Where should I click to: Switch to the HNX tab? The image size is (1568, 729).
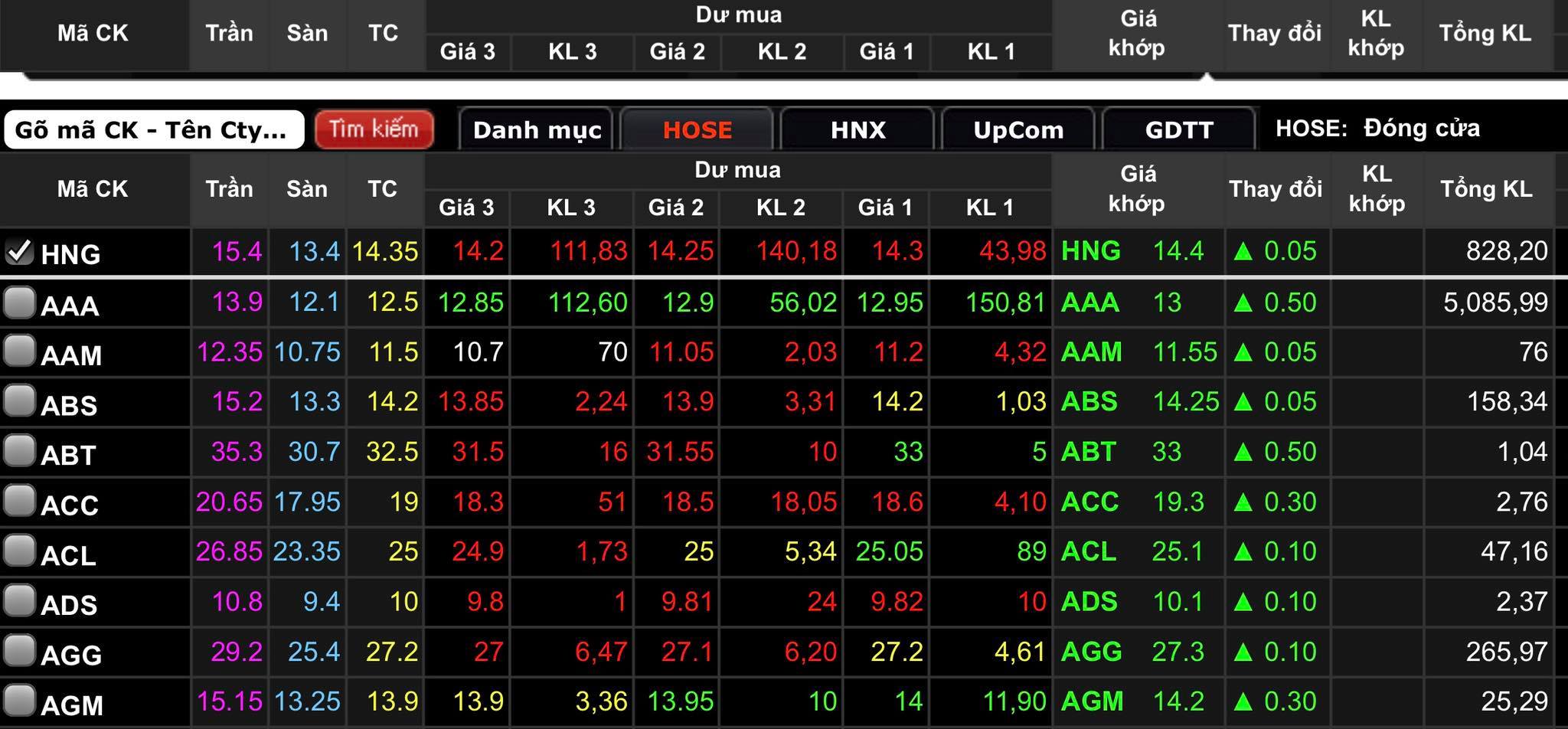coord(858,129)
